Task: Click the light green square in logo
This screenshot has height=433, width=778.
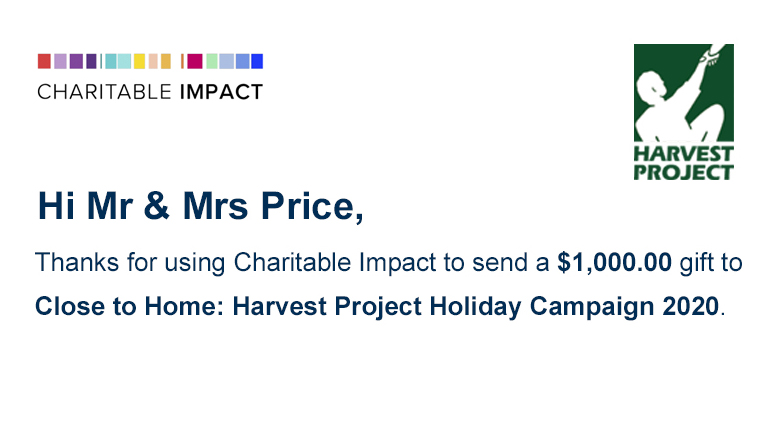Action: pos(212,62)
